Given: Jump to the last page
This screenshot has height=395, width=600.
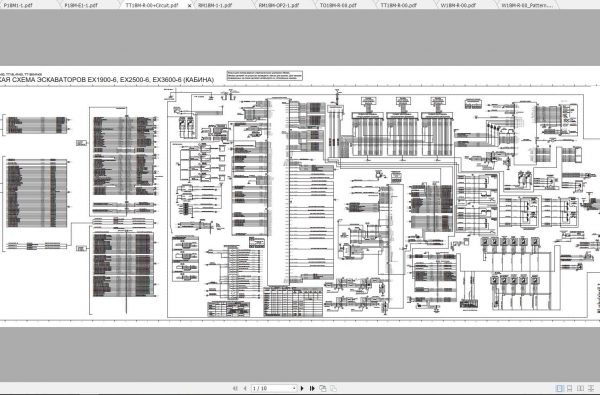Looking at the screenshot, I should point(312,388).
